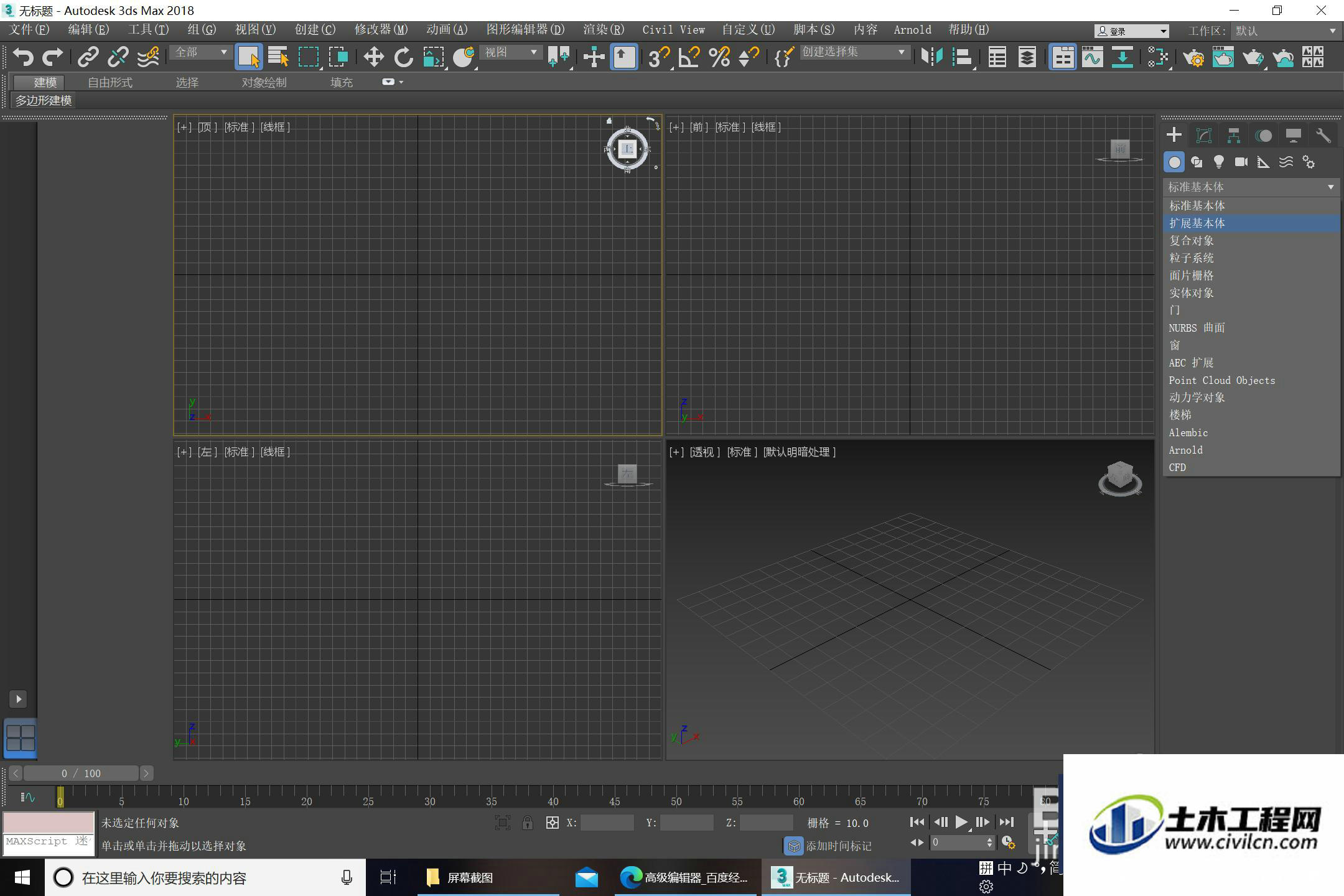The height and width of the screenshot is (896, 1344).
Task: Collapse the 标准基本体 dropdown arrow
Action: [1330, 187]
